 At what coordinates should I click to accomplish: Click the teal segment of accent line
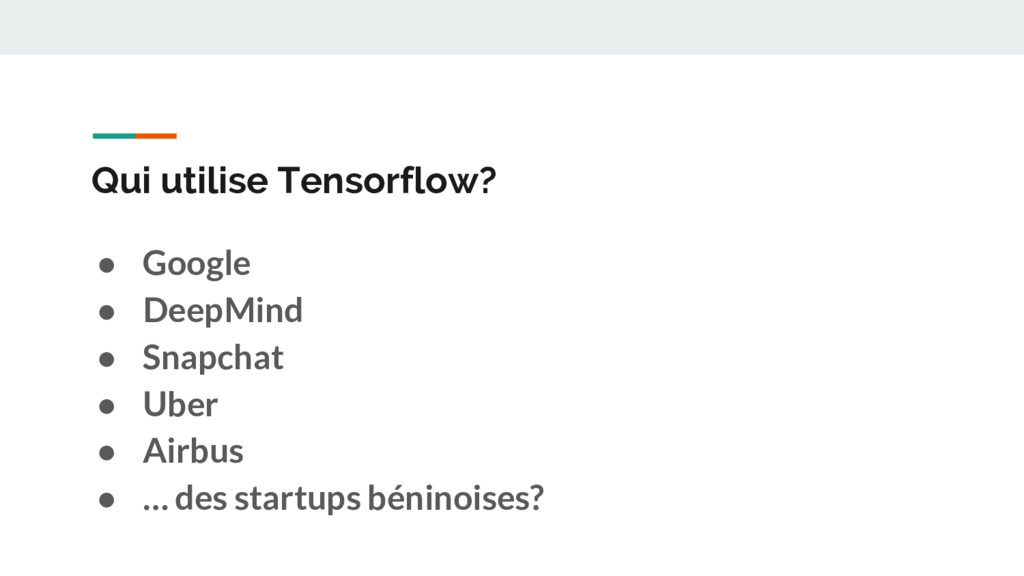[113, 135]
